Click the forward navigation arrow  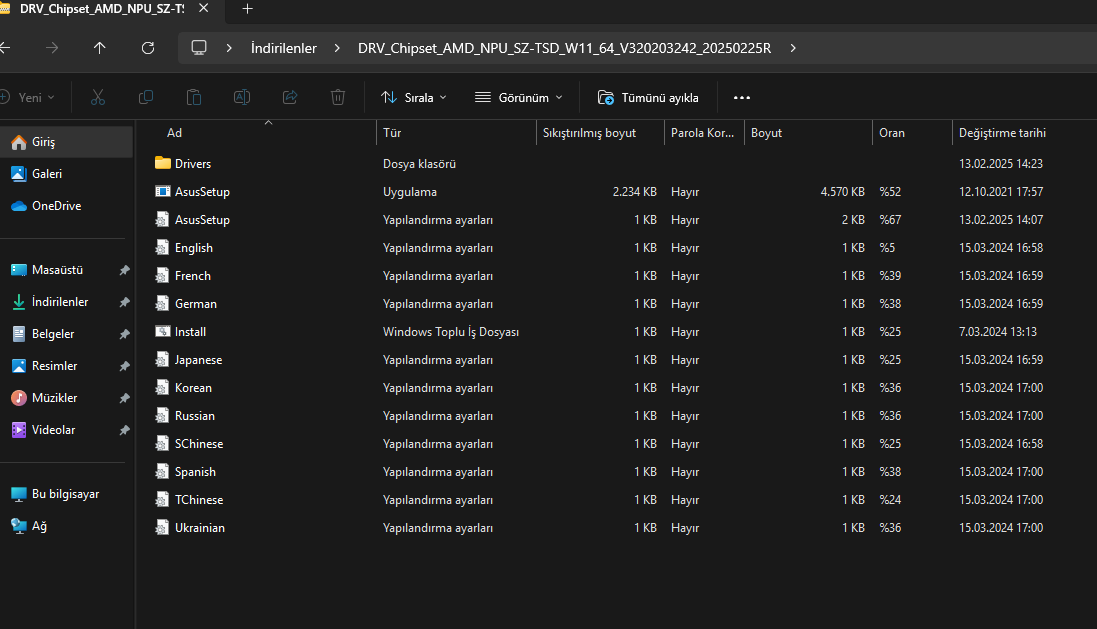click(52, 48)
